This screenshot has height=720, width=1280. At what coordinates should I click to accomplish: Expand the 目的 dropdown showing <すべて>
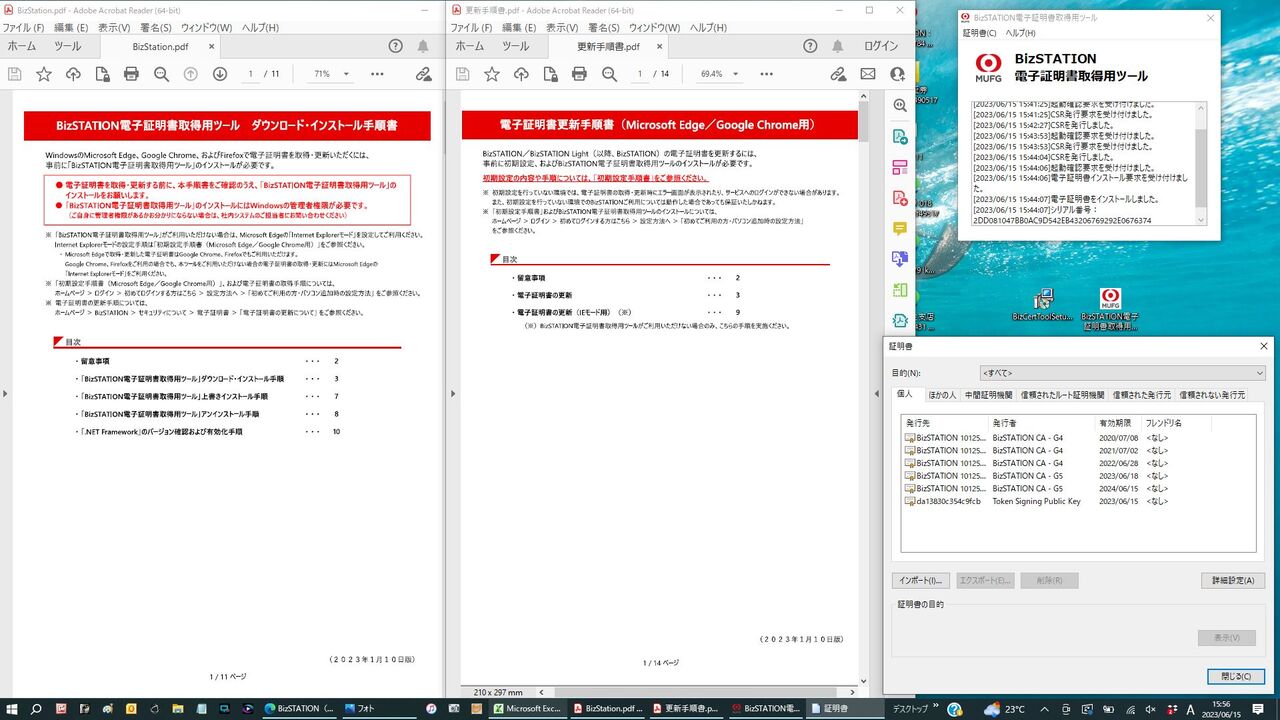click(1122, 373)
